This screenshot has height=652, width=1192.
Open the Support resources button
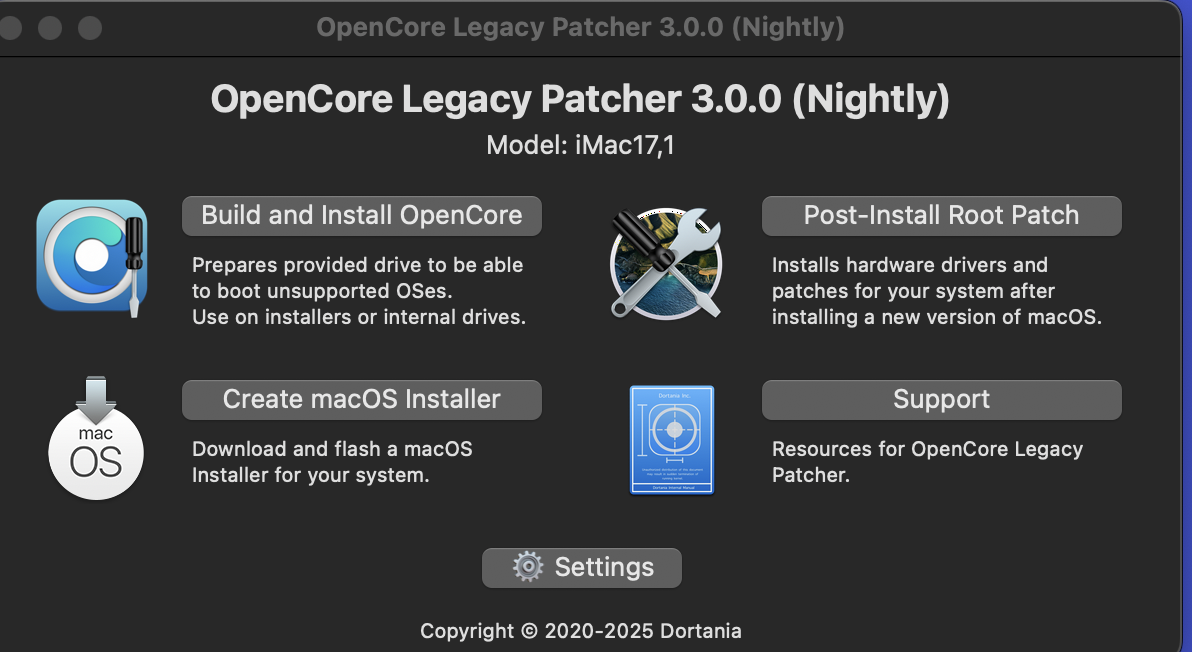click(942, 400)
